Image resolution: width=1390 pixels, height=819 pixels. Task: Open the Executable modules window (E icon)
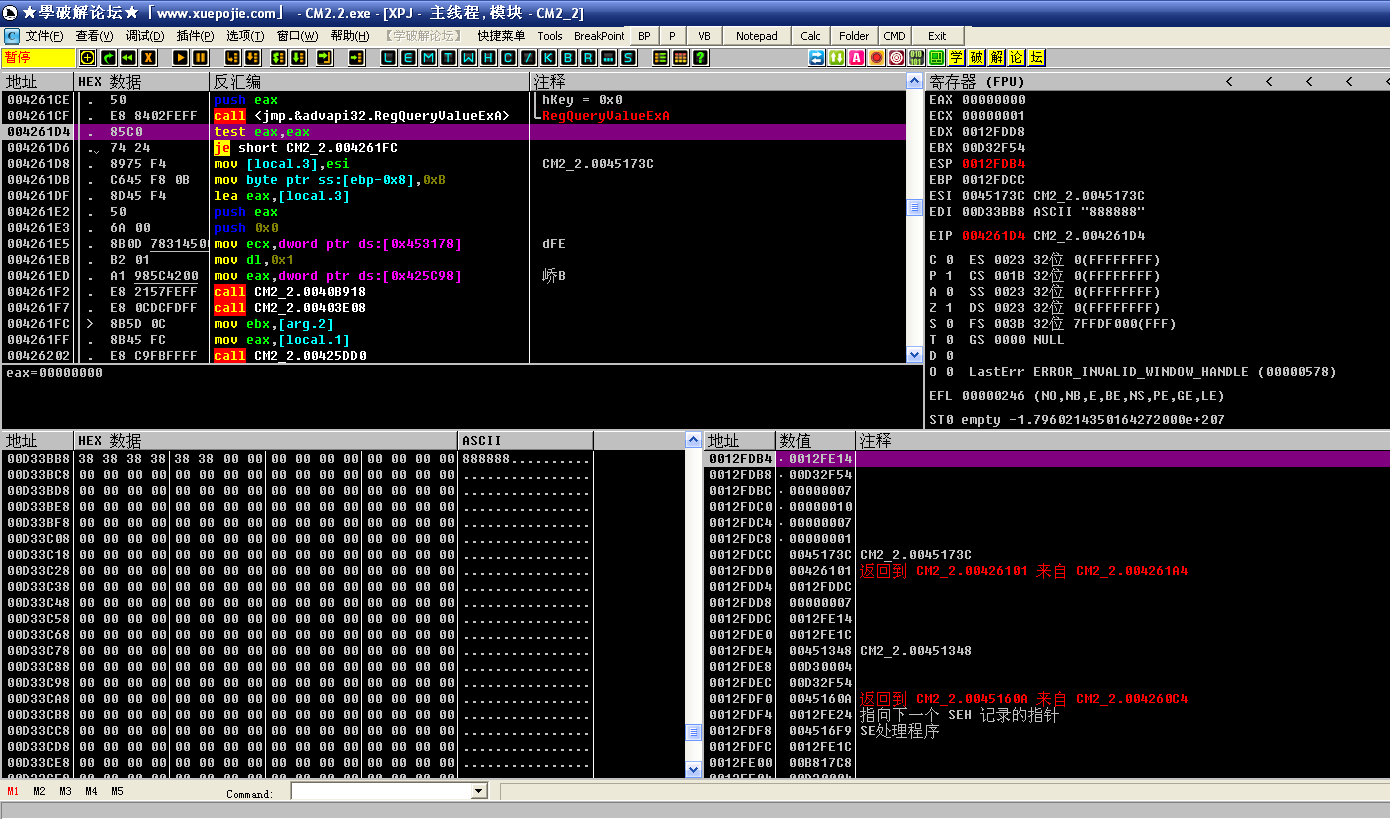coord(408,58)
